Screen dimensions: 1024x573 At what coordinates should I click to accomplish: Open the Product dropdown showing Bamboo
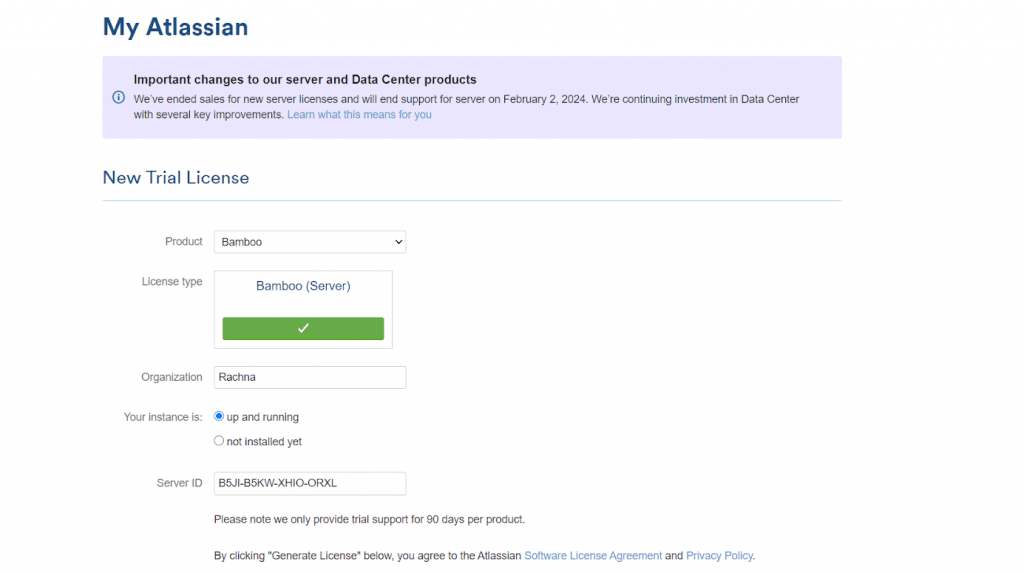coord(310,242)
